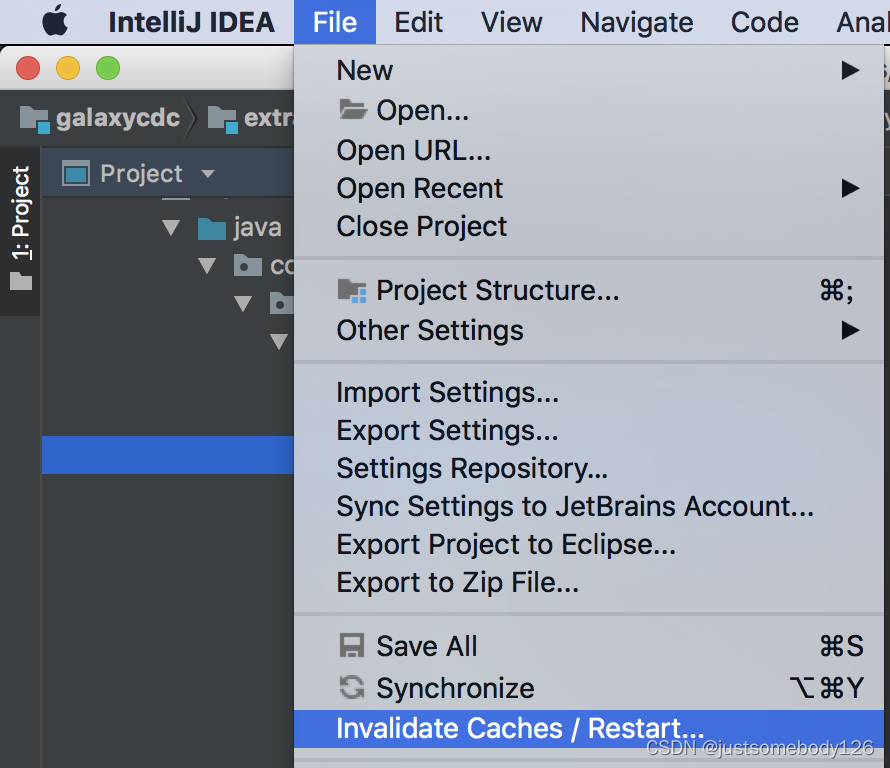The width and height of the screenshot is (890, 768).
Task: Click the Save All floppy disk icon
Action: pos(352,646)
